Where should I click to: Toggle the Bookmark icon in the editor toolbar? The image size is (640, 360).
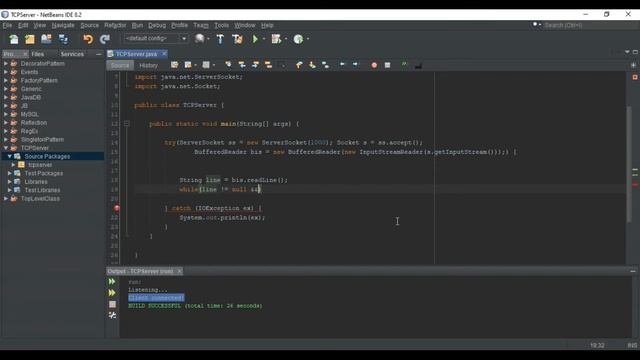(325, 65)
